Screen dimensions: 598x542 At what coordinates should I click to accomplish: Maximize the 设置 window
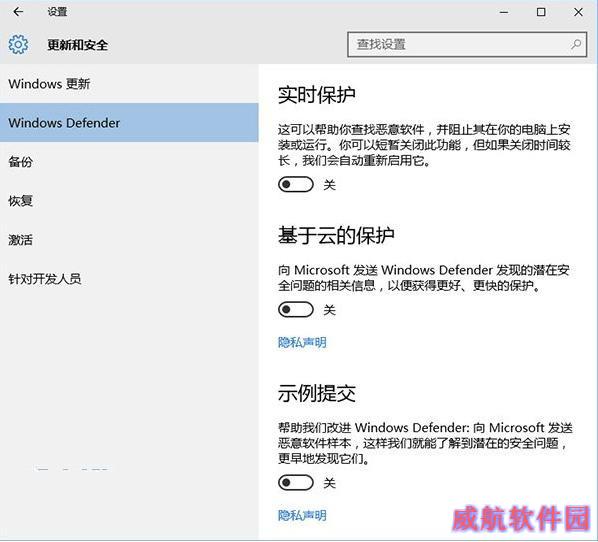pos(541,12)
